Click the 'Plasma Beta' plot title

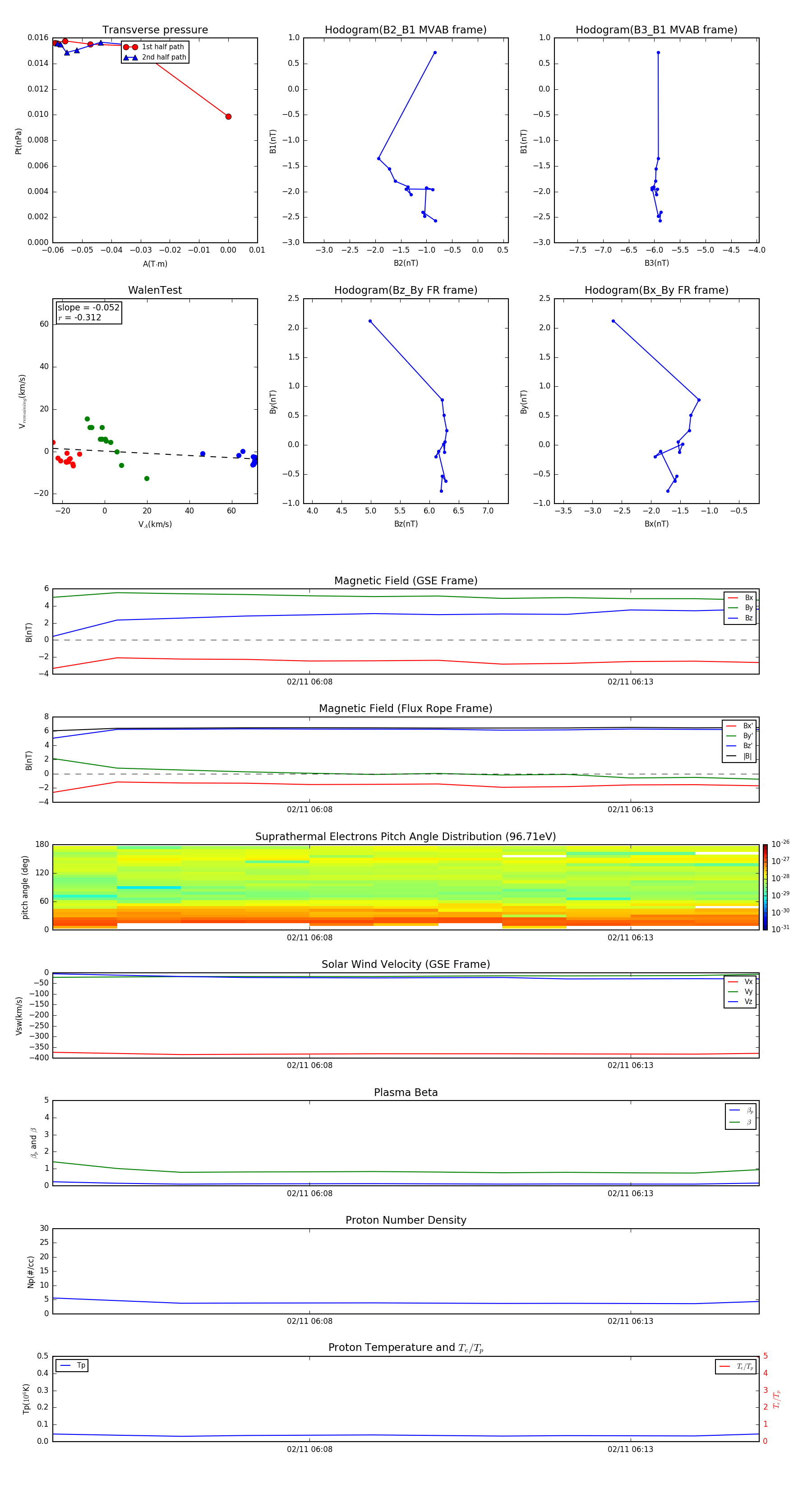[406, 1093]
